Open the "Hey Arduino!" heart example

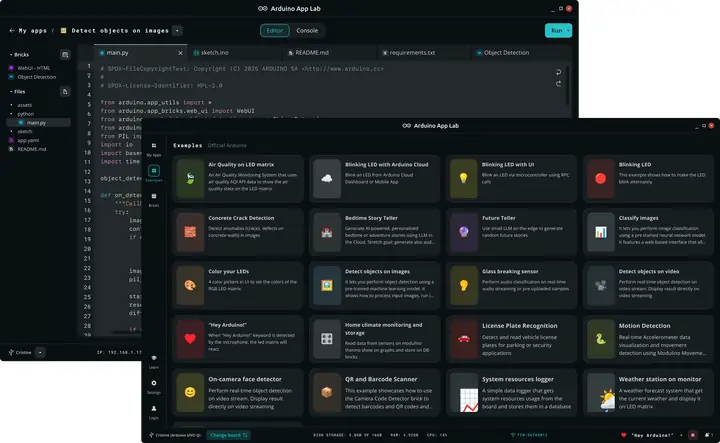tap(238, 339)
